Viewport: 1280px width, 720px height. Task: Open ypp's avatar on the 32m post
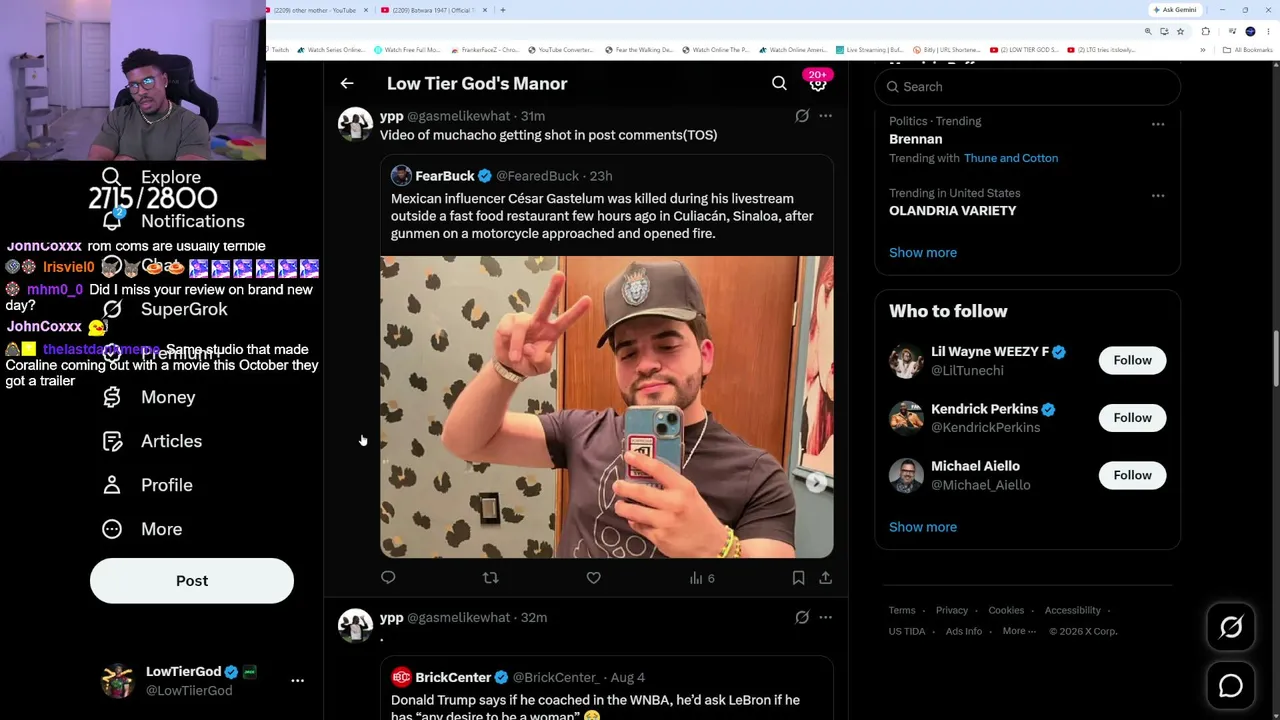point(355,627)
